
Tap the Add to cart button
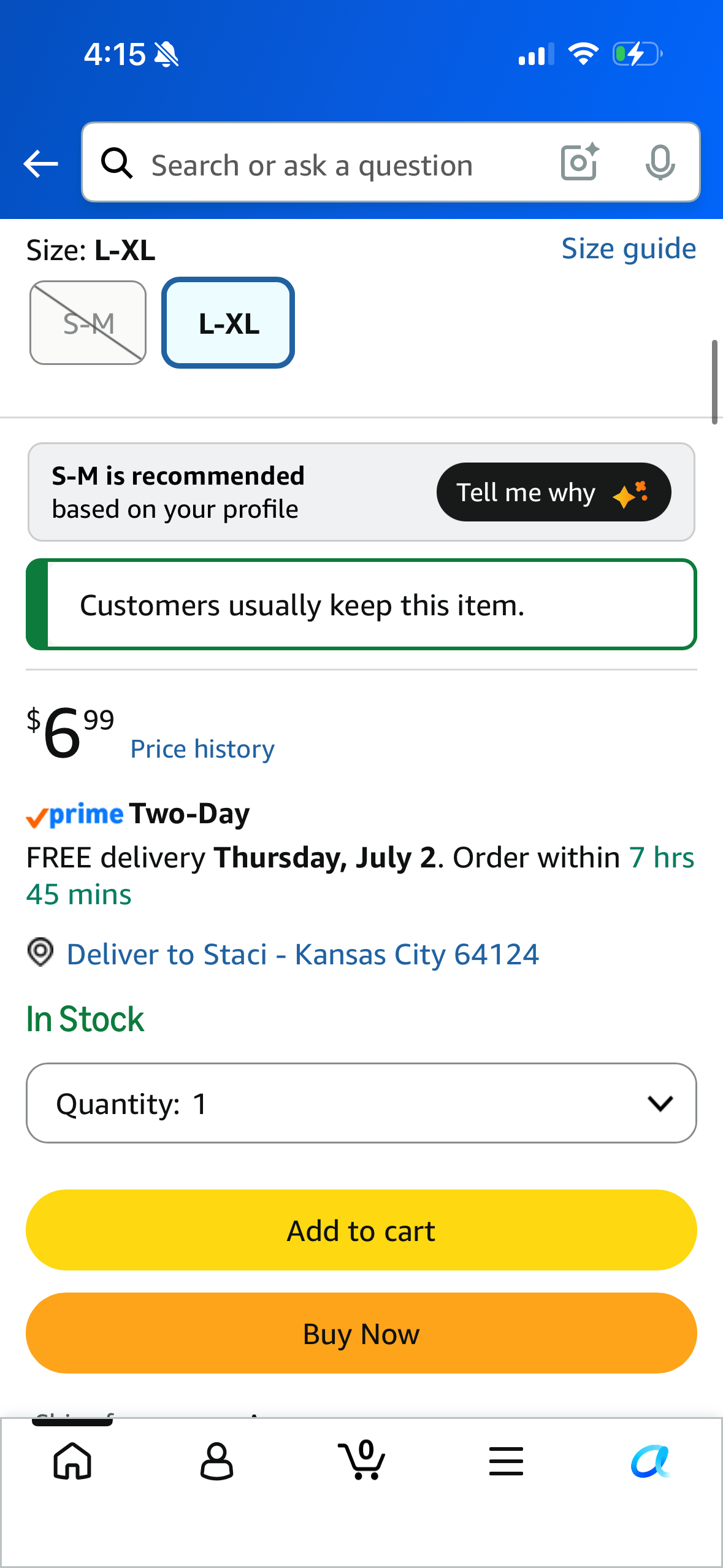click(x=361, y=1230)
